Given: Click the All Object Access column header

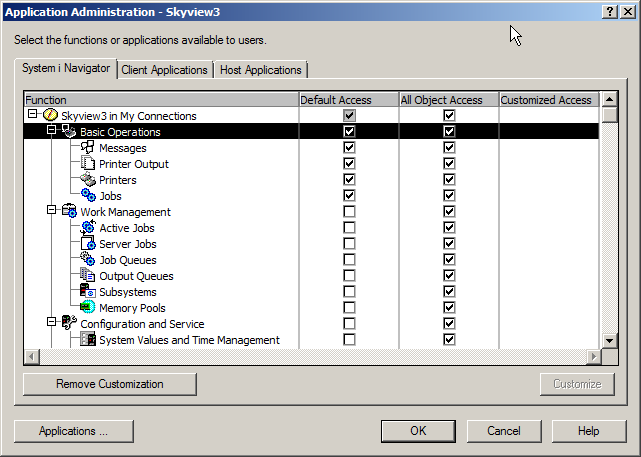Looking at the screenshot, I should (449, 100).
